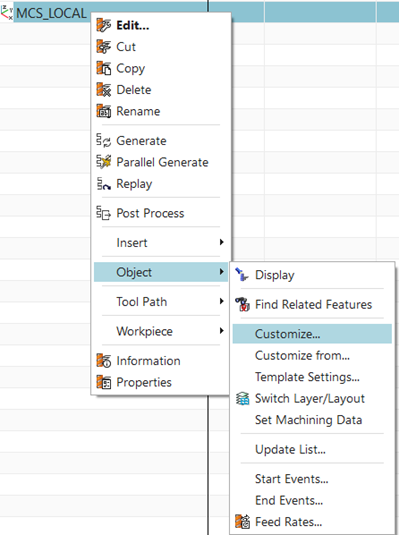Image resolution: width=399 pixels, height=535 pixels.
Task: Select Update List... option
Action: [312, 450]
